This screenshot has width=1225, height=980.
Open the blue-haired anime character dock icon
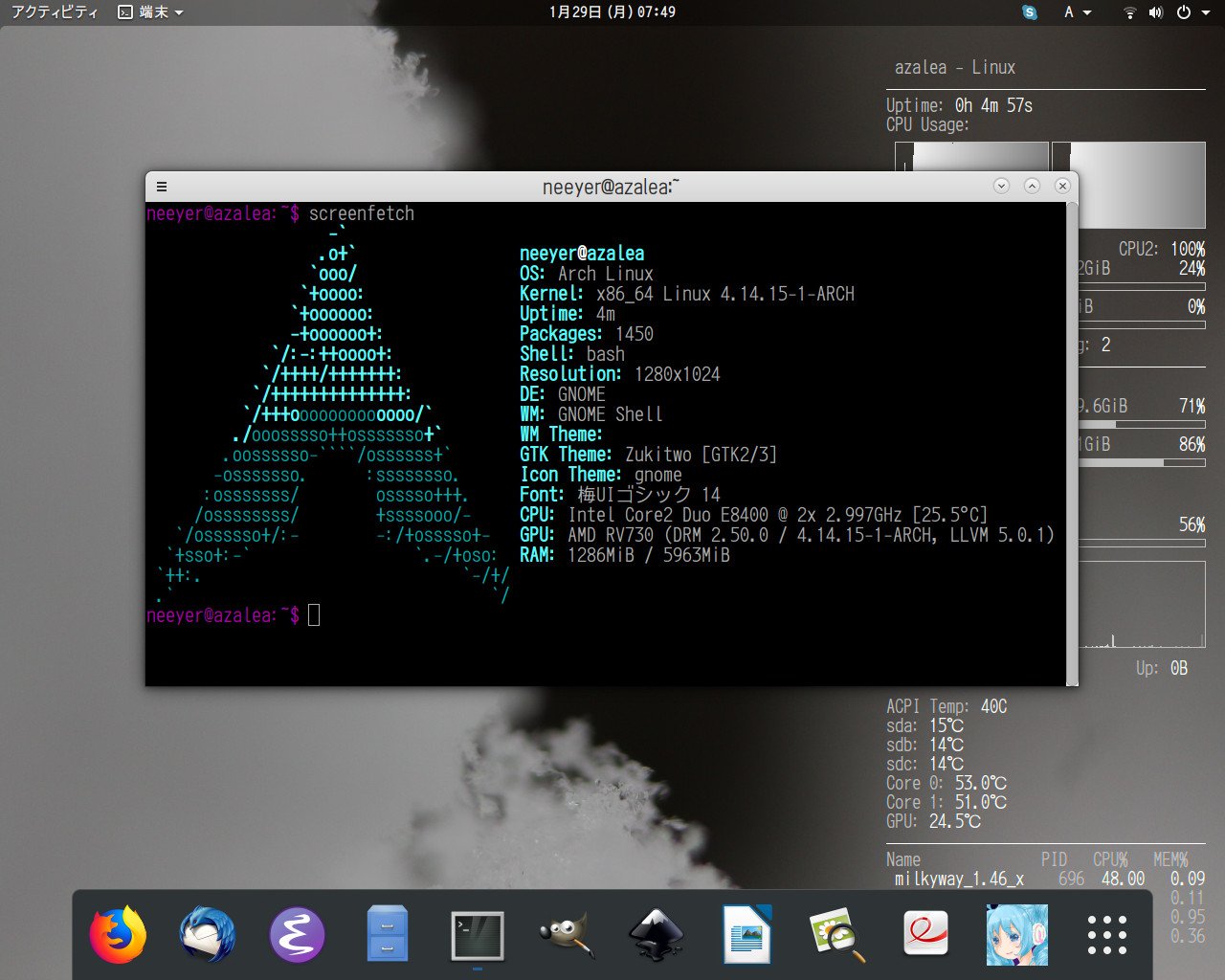pos(1016,934)
